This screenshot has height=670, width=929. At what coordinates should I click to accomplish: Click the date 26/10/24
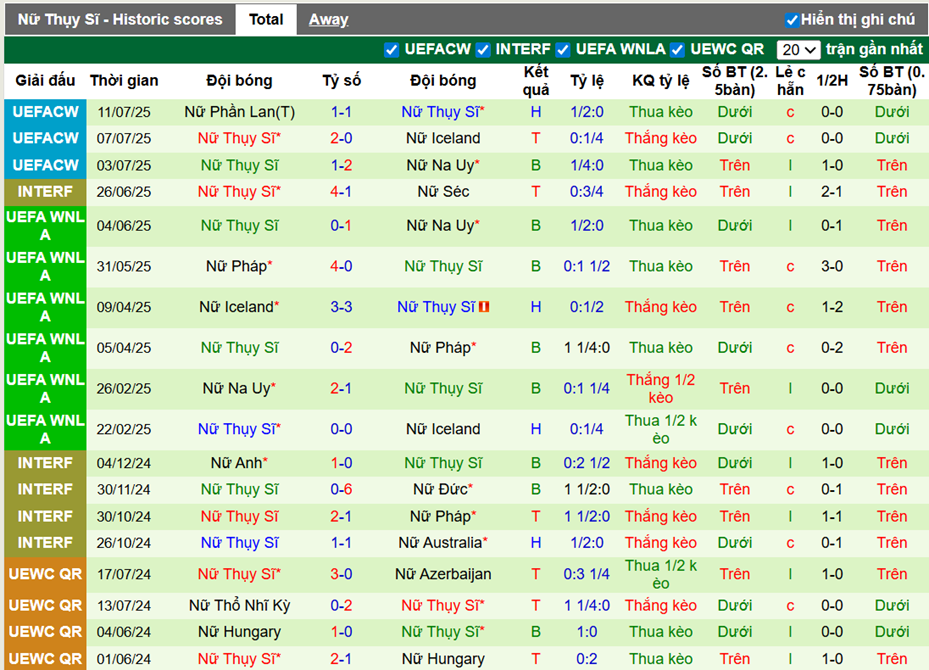coord(124,543)
